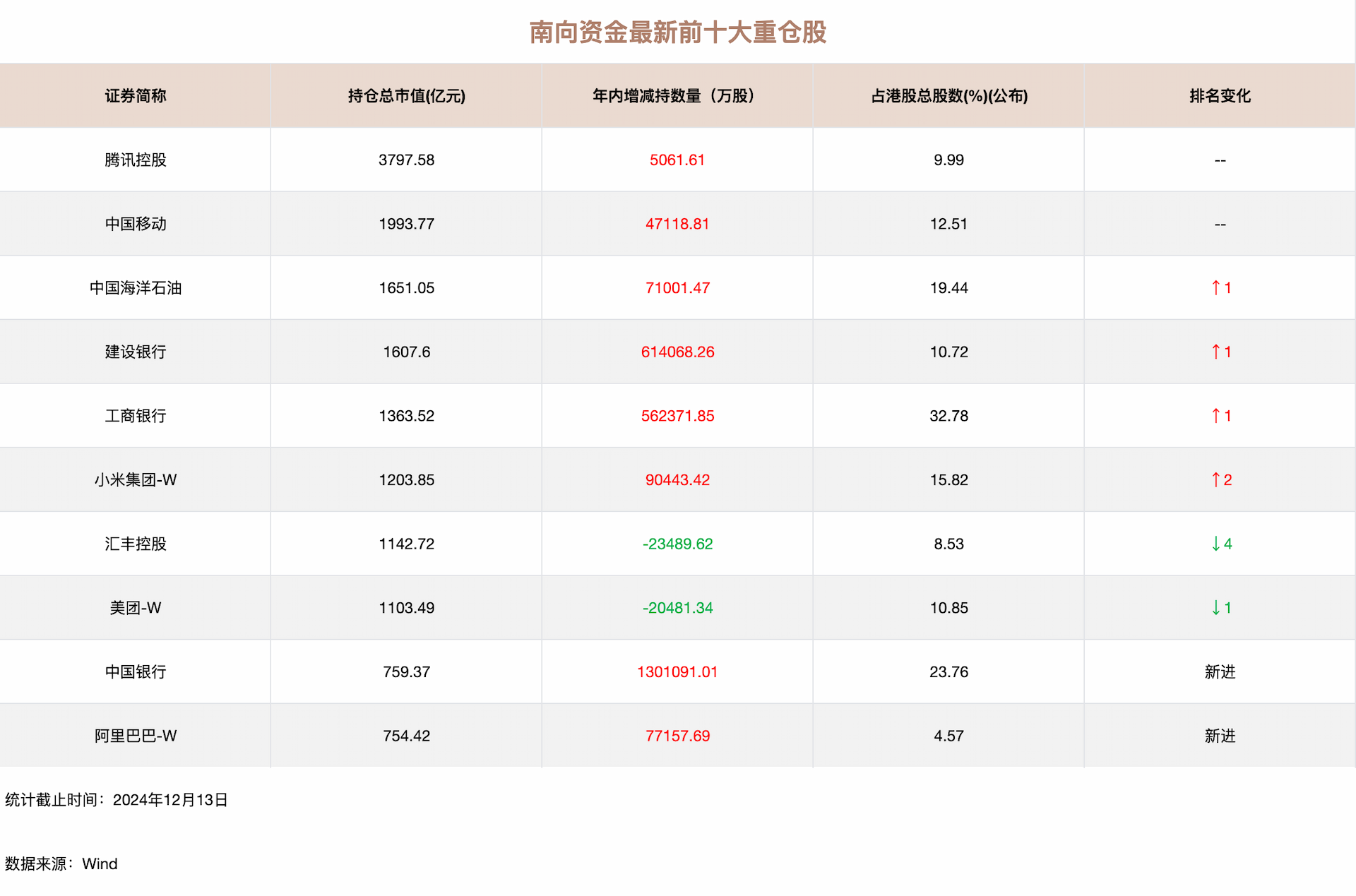Click the 占港股总股数(%) column header
Viewport: 1356px width, 896px height.
pyautogui.click(x=948, y=96)
